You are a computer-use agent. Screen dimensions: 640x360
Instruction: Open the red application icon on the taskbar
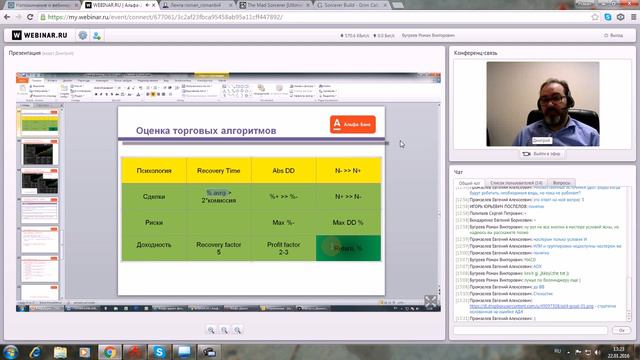tap(135, 352)
